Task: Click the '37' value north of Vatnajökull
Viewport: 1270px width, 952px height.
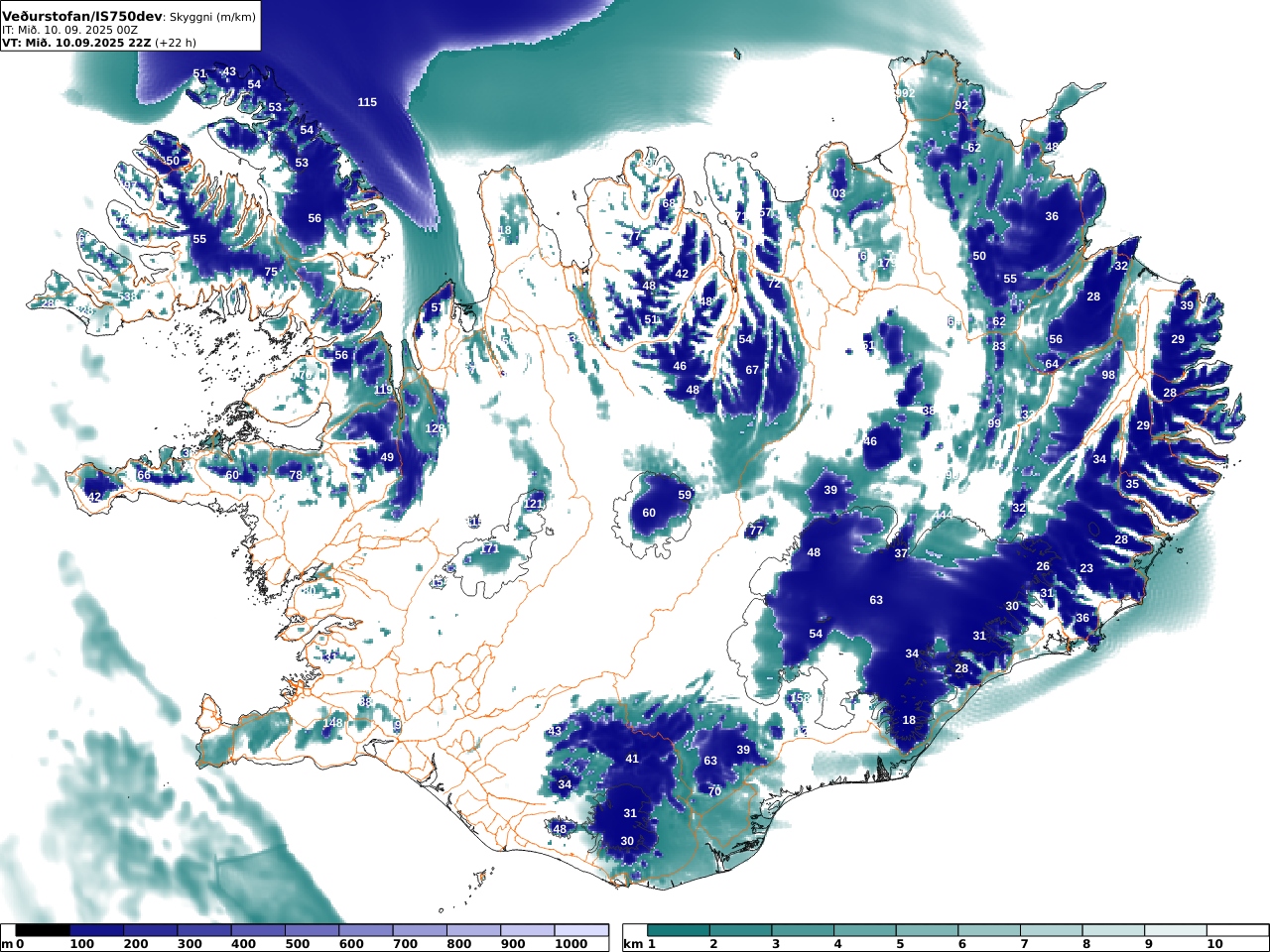Action: (x=901, y=553)
